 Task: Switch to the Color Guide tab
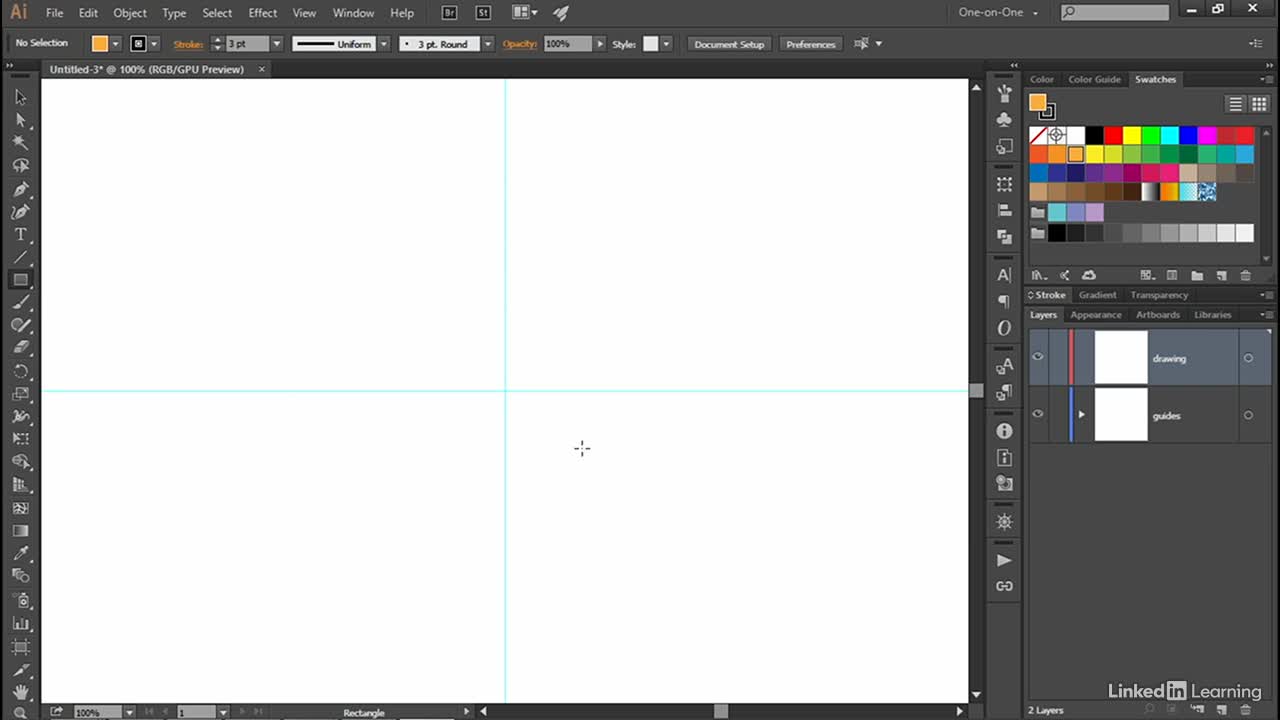coord(1094,79)
